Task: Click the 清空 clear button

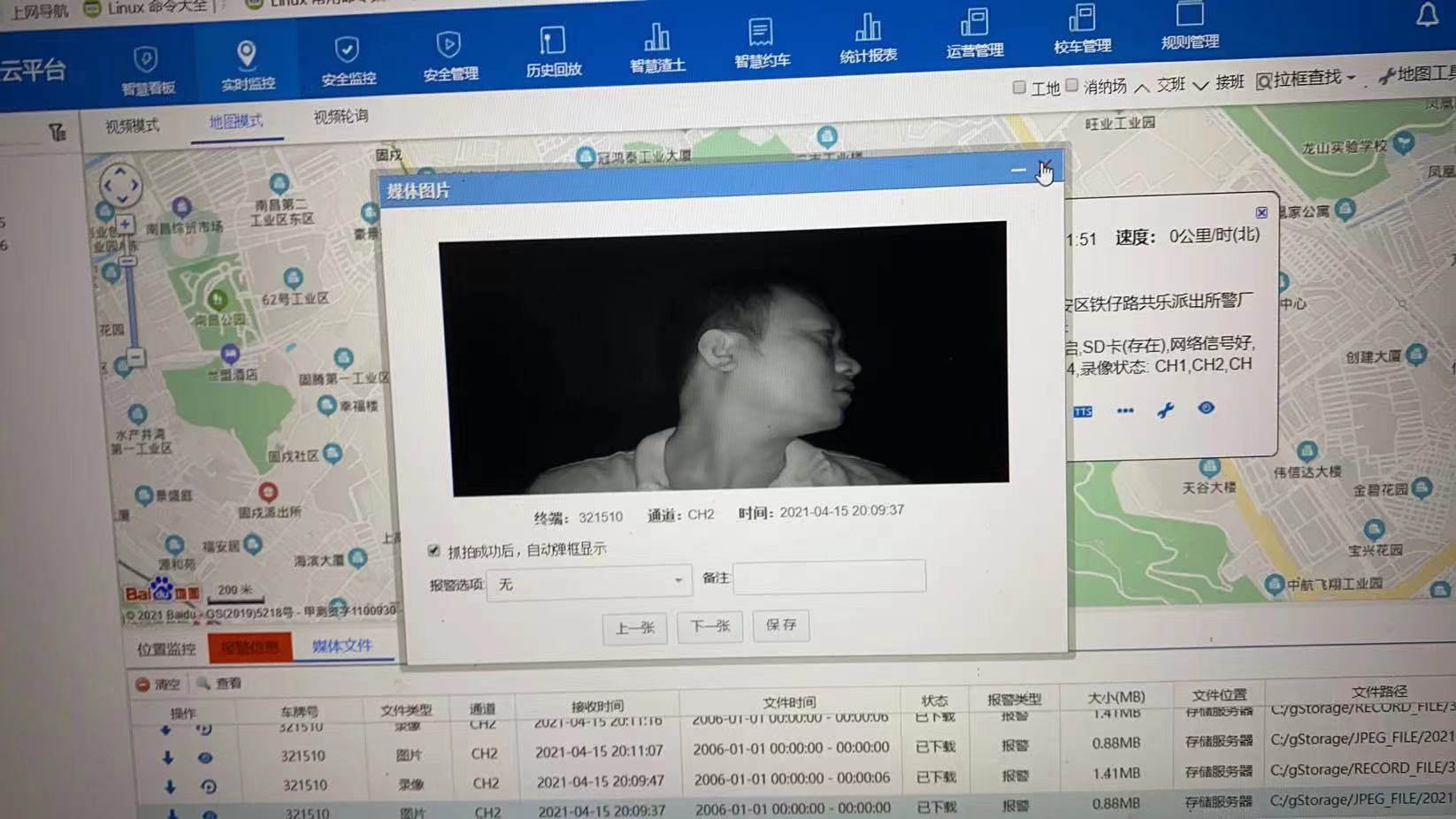Action: pos(158,685)
